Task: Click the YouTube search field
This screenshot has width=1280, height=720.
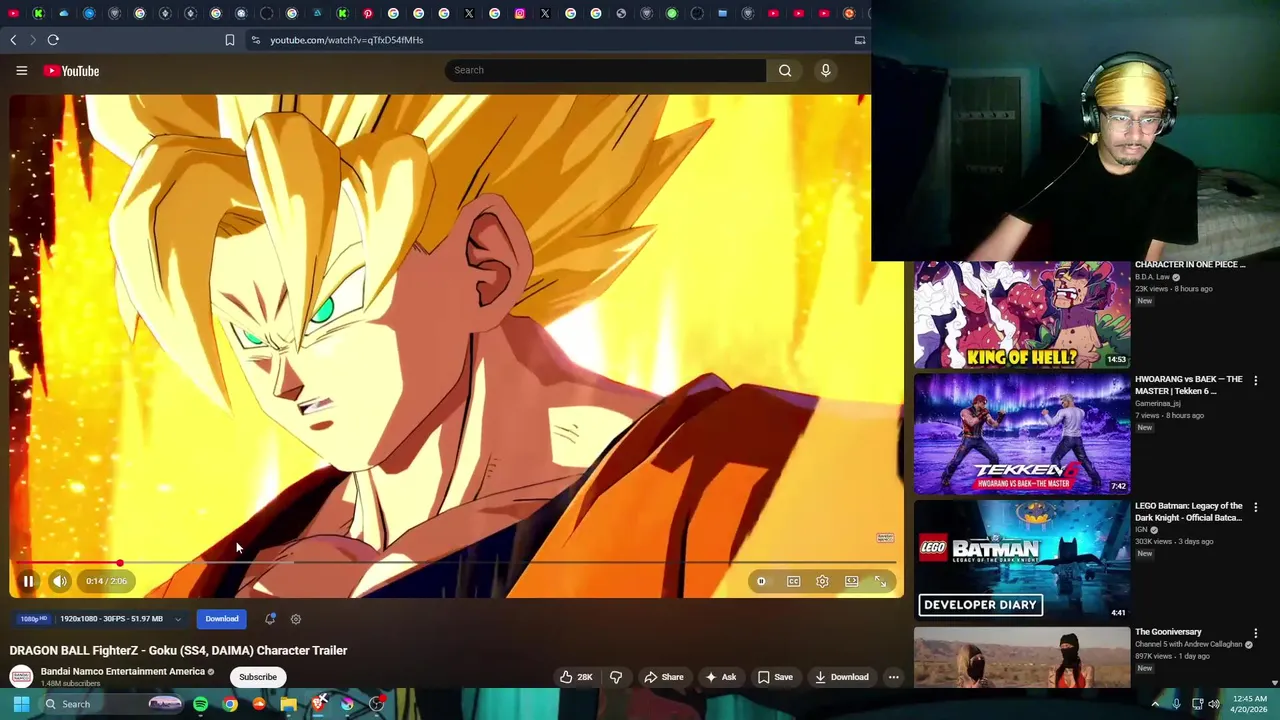Action: [x=606, y=70]
